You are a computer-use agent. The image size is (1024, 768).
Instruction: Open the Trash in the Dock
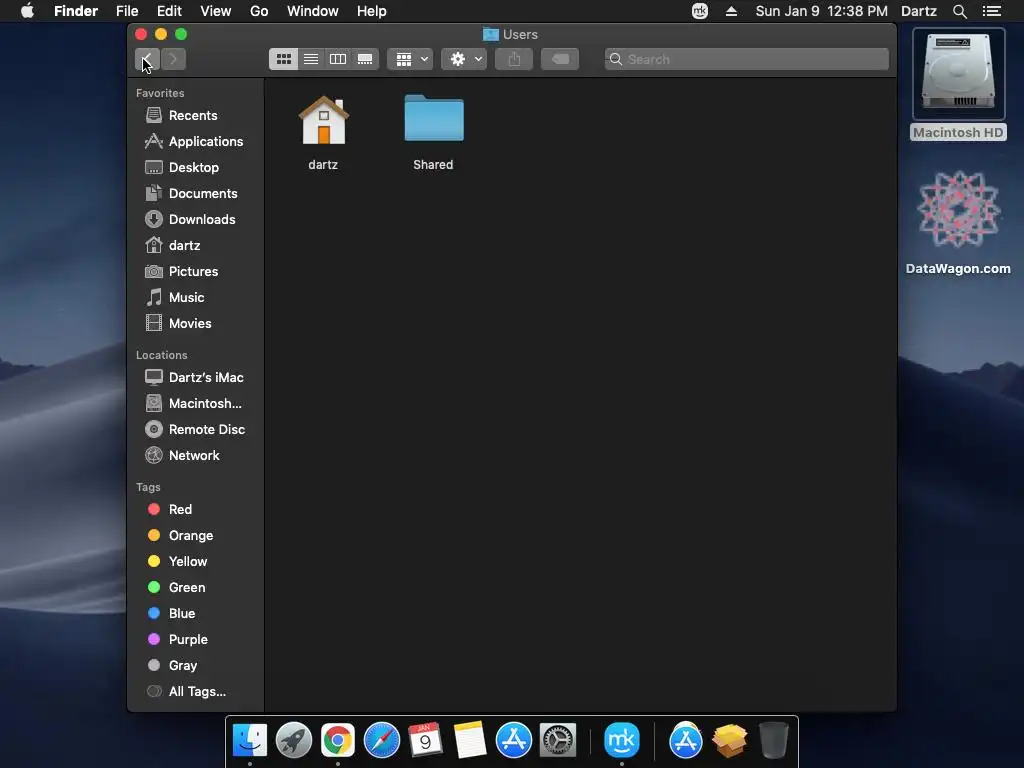tap(773, 741)
